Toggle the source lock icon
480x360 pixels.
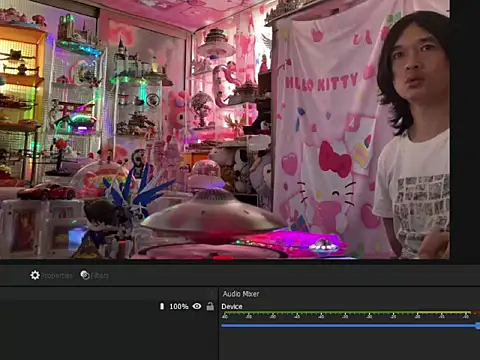210,306
